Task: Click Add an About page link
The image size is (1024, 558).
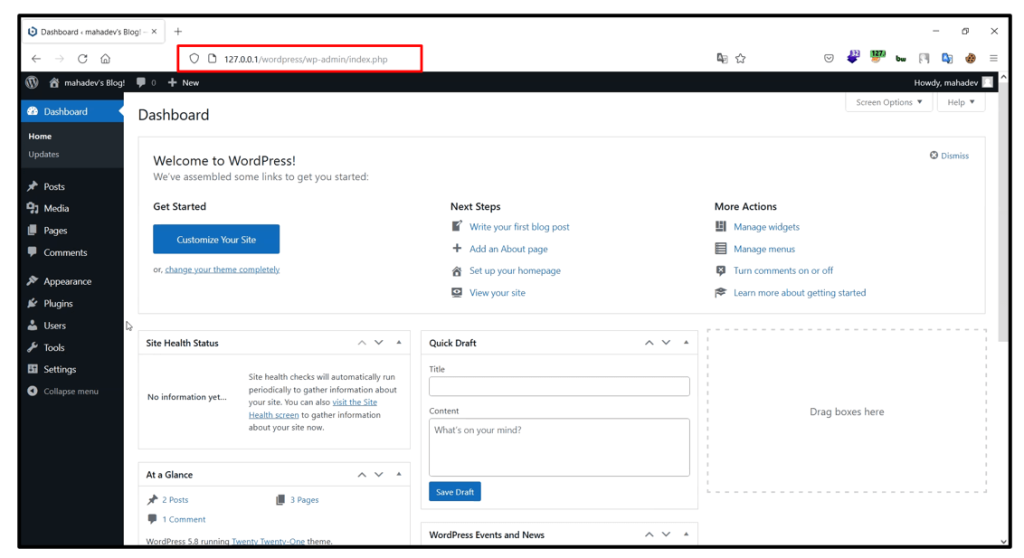Action: [508, 249]
